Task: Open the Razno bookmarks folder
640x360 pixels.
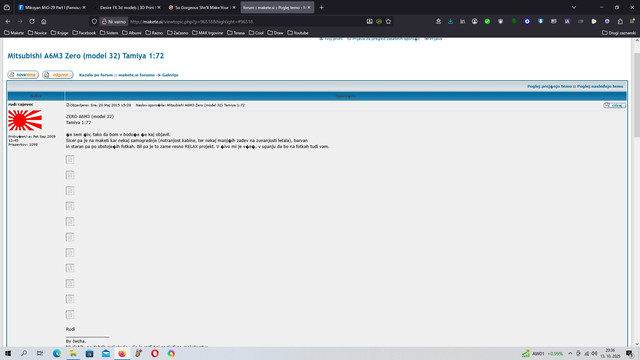Action: (x=154, y=33)
